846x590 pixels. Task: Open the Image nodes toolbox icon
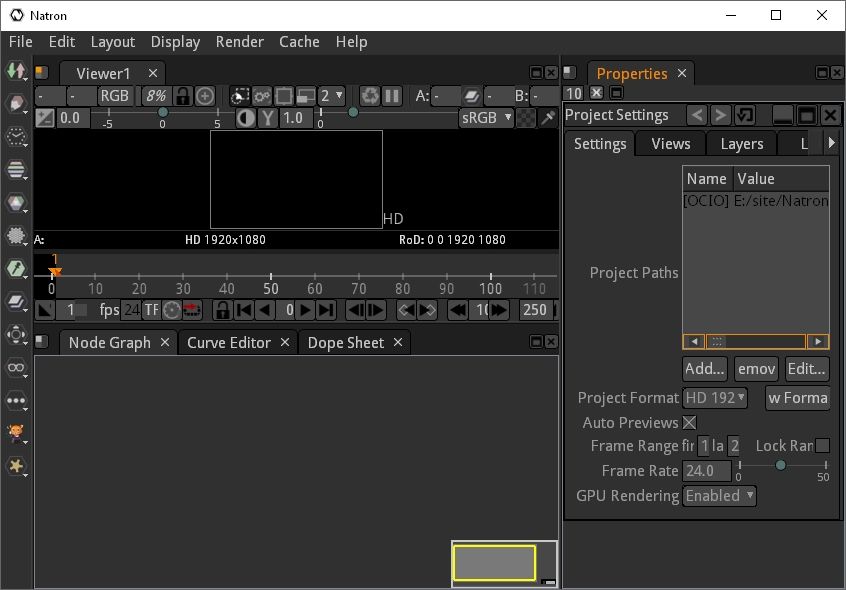pyautogui.click(x=16, y=71)
